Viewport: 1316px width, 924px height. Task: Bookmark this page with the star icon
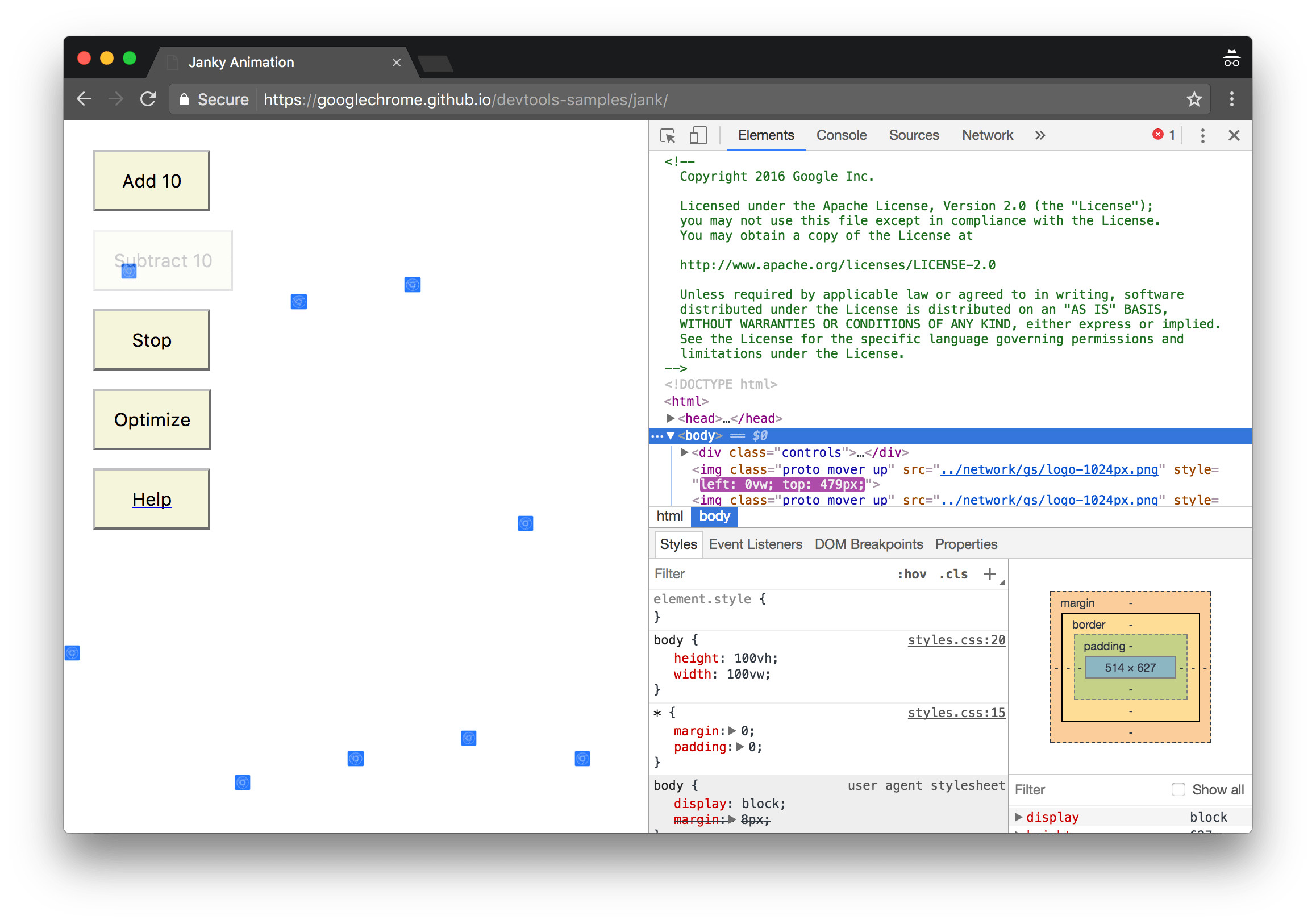coord(1194,100)
